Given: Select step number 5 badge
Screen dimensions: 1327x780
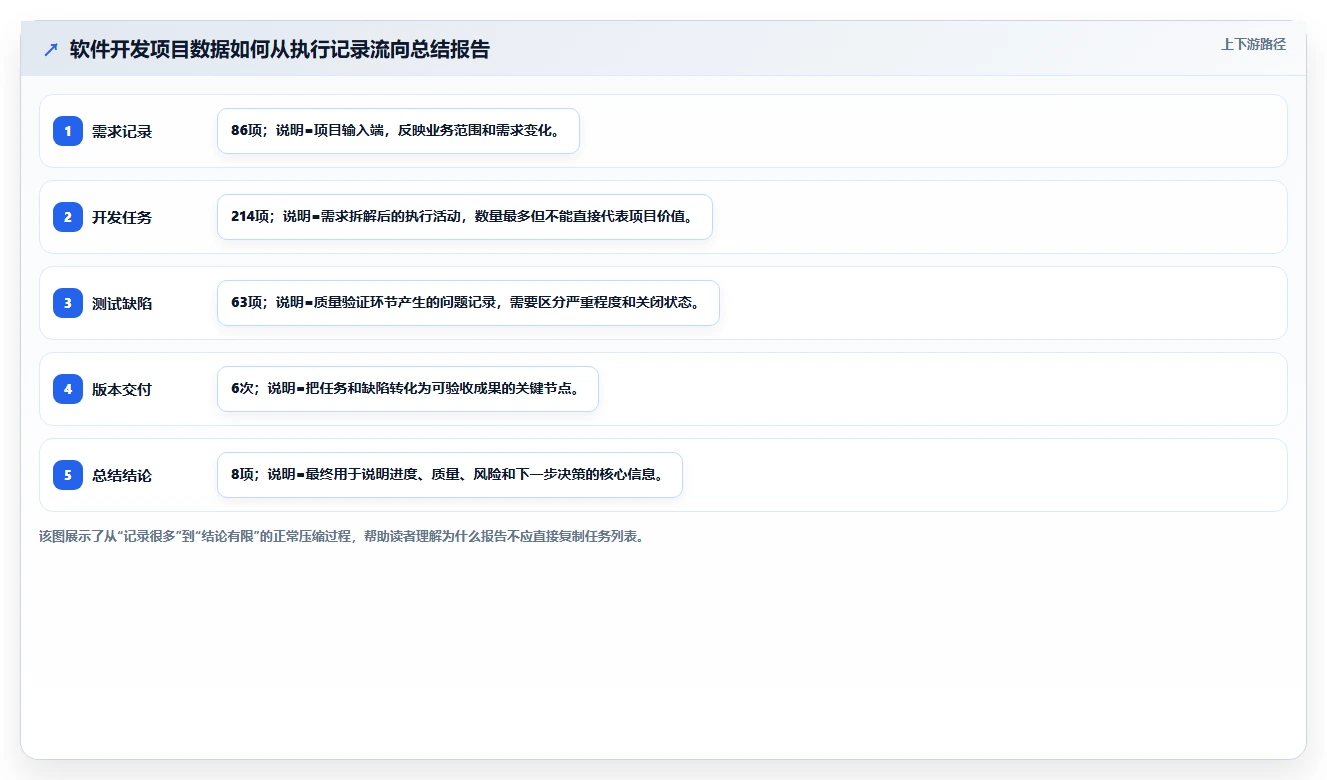Looking at the screenshot, I should tap(68, 475).
